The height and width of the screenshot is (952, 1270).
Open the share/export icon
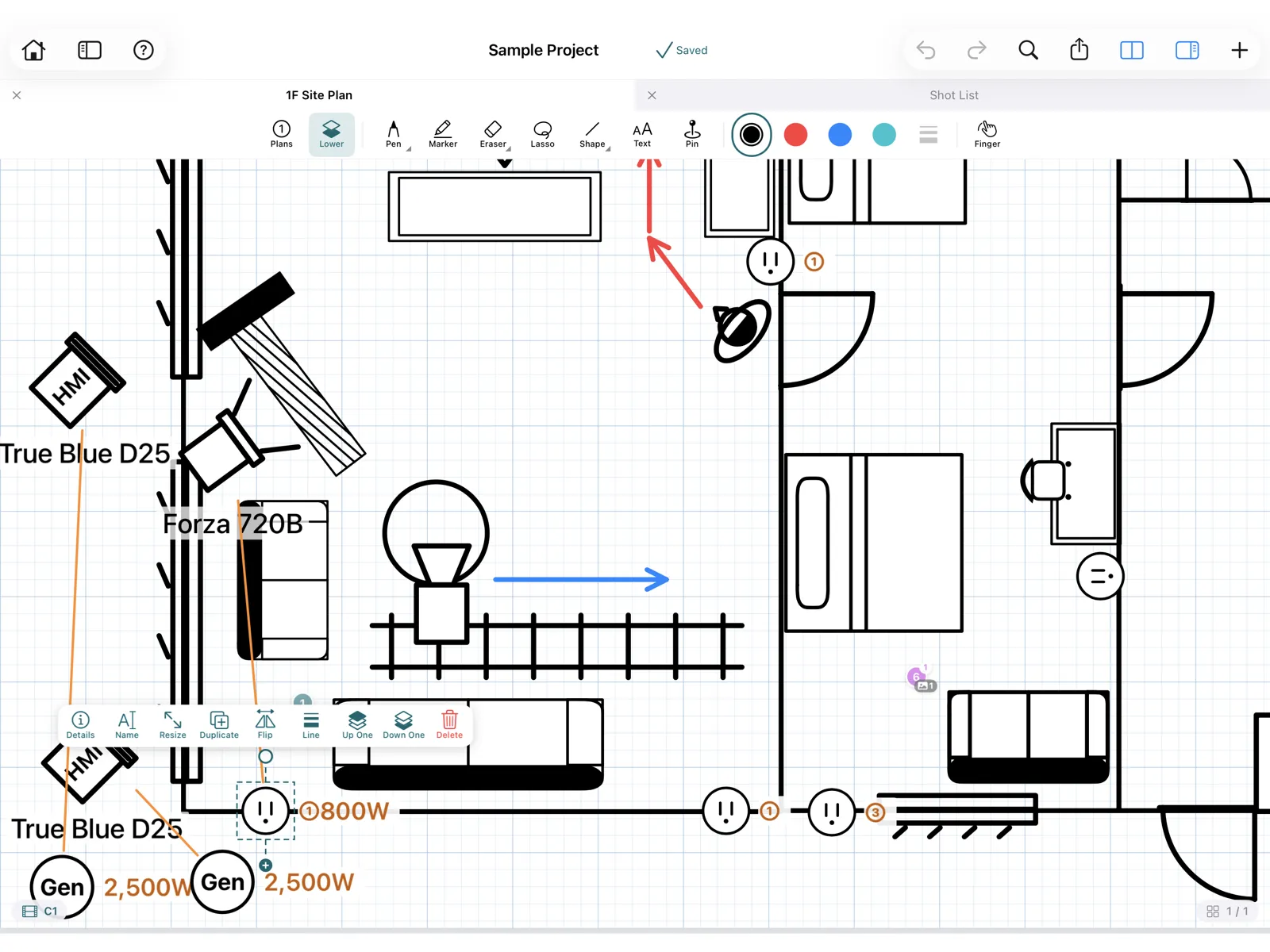coord(1079,49)
